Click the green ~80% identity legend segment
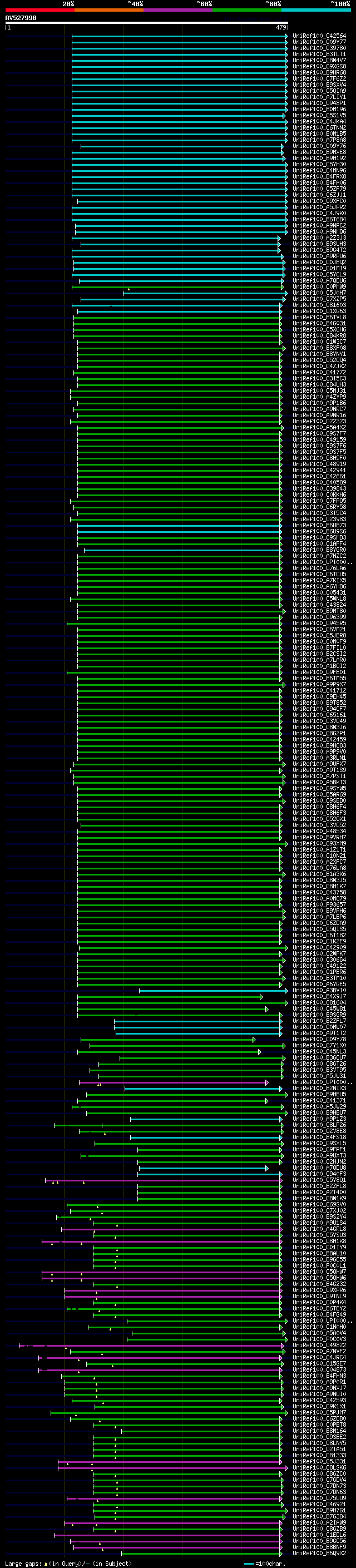The width and height of the screenshot is (356, 1568). click(x=247, y=10)
